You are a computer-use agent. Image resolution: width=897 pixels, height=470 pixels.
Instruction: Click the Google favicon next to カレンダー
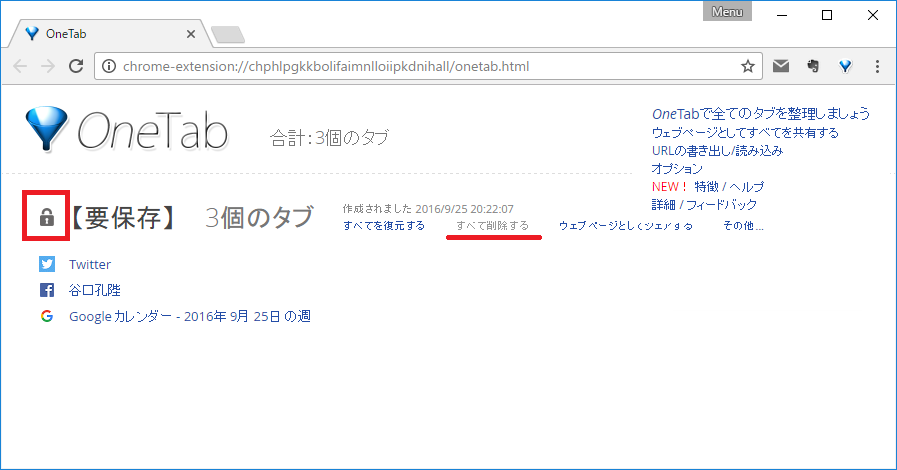[x=47, y=316]
